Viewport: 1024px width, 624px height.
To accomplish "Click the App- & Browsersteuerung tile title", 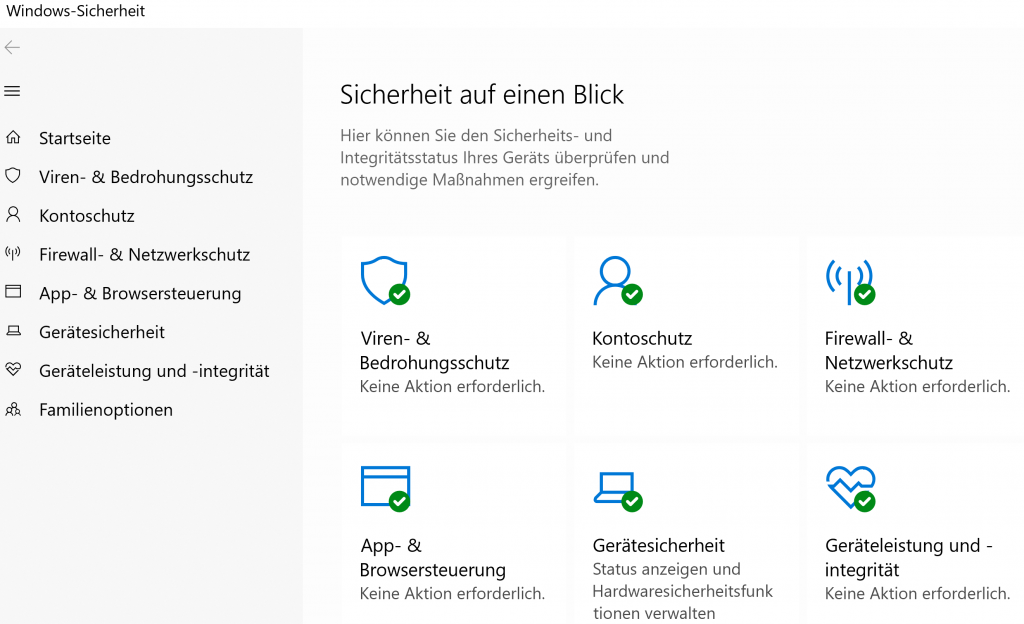I will click(432, 558).
